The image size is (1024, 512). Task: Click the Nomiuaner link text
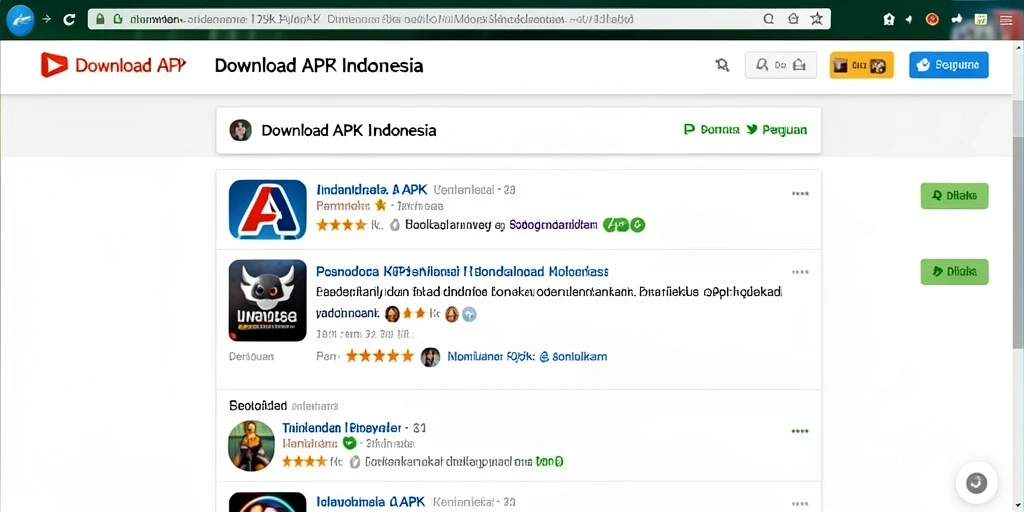(x=490, y=357)
